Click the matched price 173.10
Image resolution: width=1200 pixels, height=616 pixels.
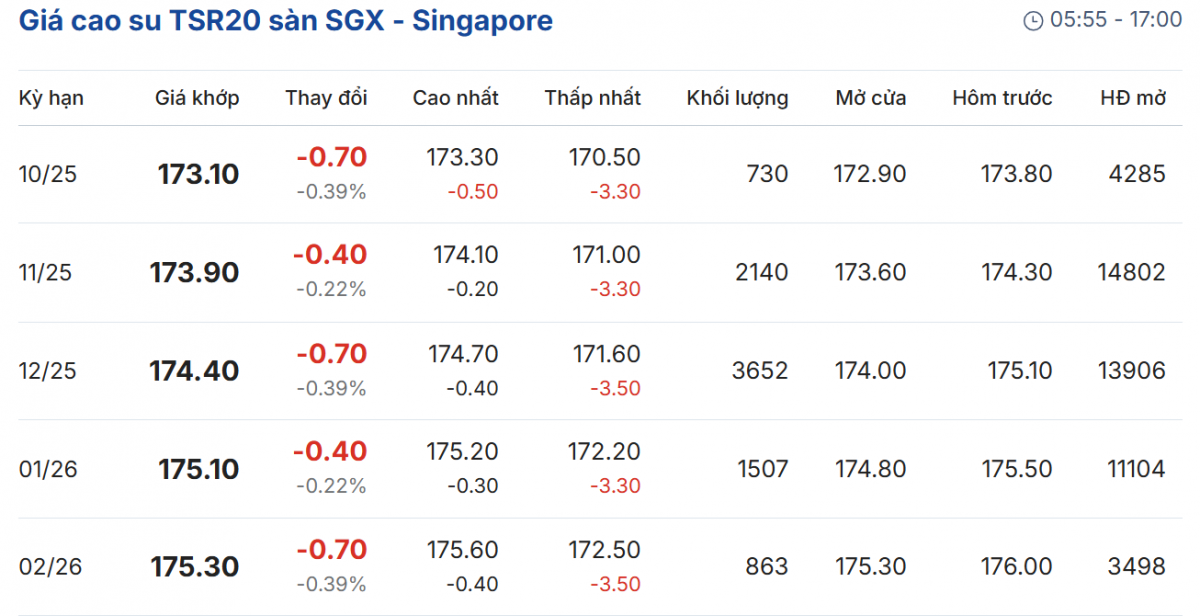point(198,175)
